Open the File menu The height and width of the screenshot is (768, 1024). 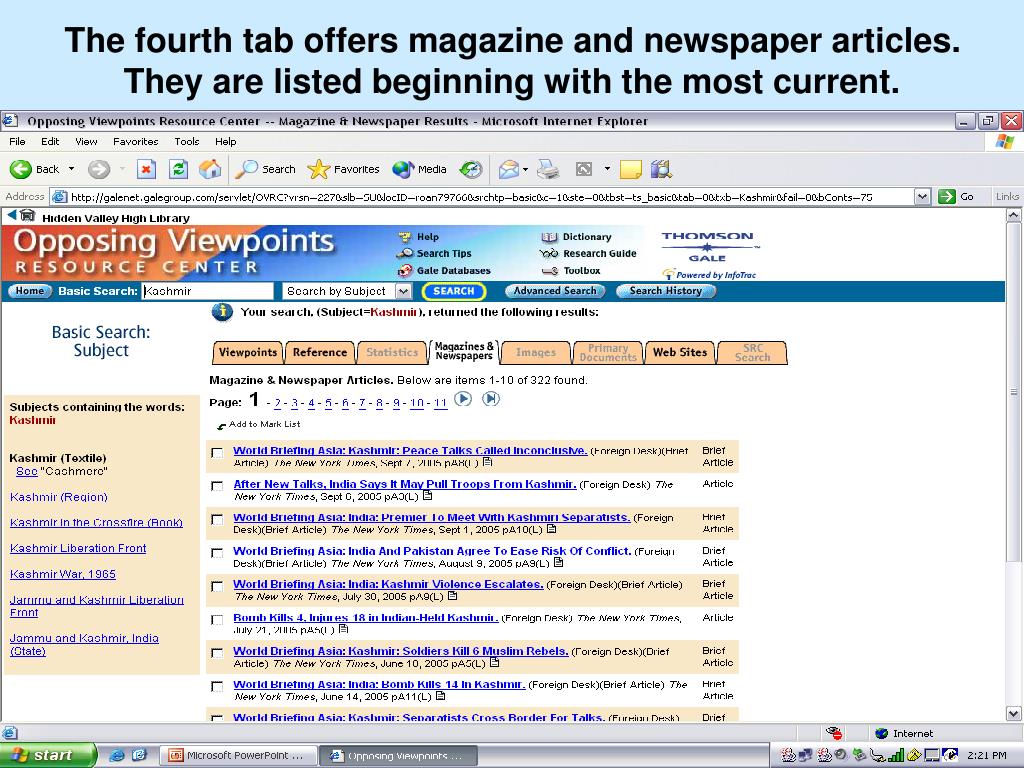point(18,142)
